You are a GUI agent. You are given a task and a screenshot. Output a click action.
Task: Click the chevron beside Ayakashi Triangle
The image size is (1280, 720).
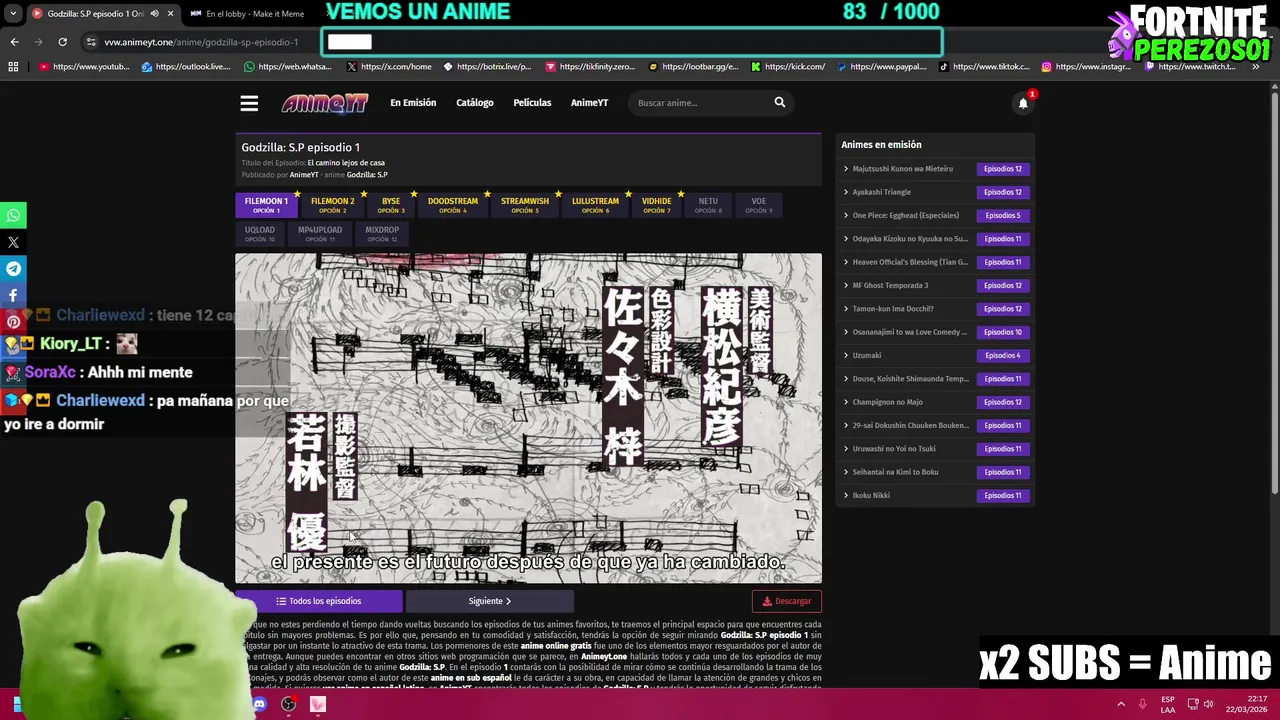tap(846, 192)
